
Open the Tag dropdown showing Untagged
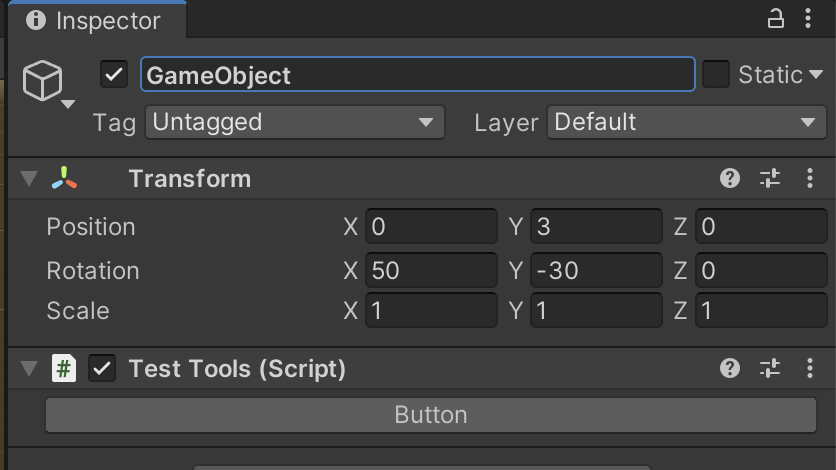tap(295, 122)
